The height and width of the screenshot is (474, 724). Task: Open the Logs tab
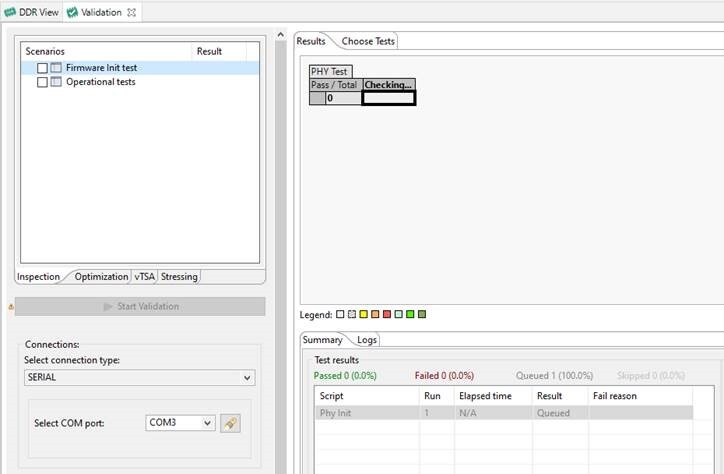pyautogui.click(x=367, y=340)
